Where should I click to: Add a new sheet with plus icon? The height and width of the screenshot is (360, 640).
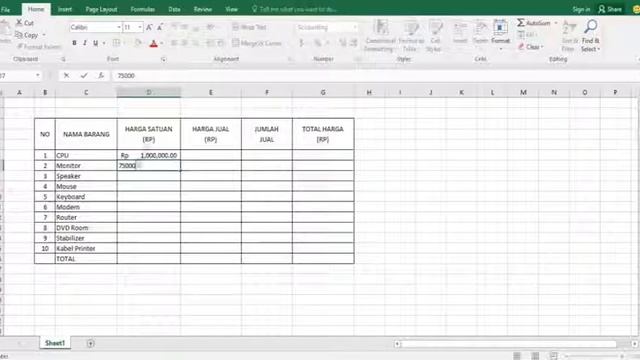coord(91,344)
